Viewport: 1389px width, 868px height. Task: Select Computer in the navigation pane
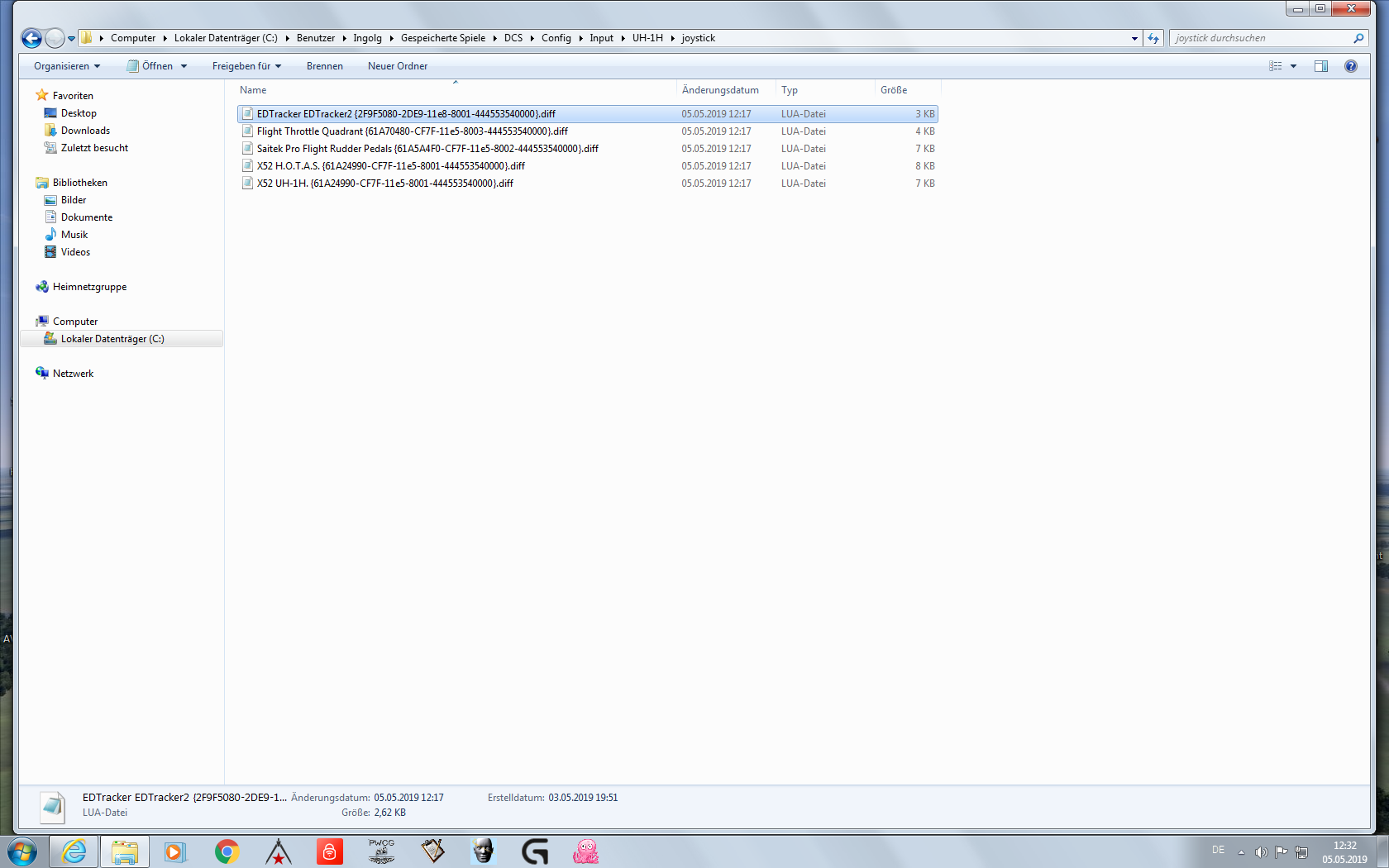coord(75,322)
